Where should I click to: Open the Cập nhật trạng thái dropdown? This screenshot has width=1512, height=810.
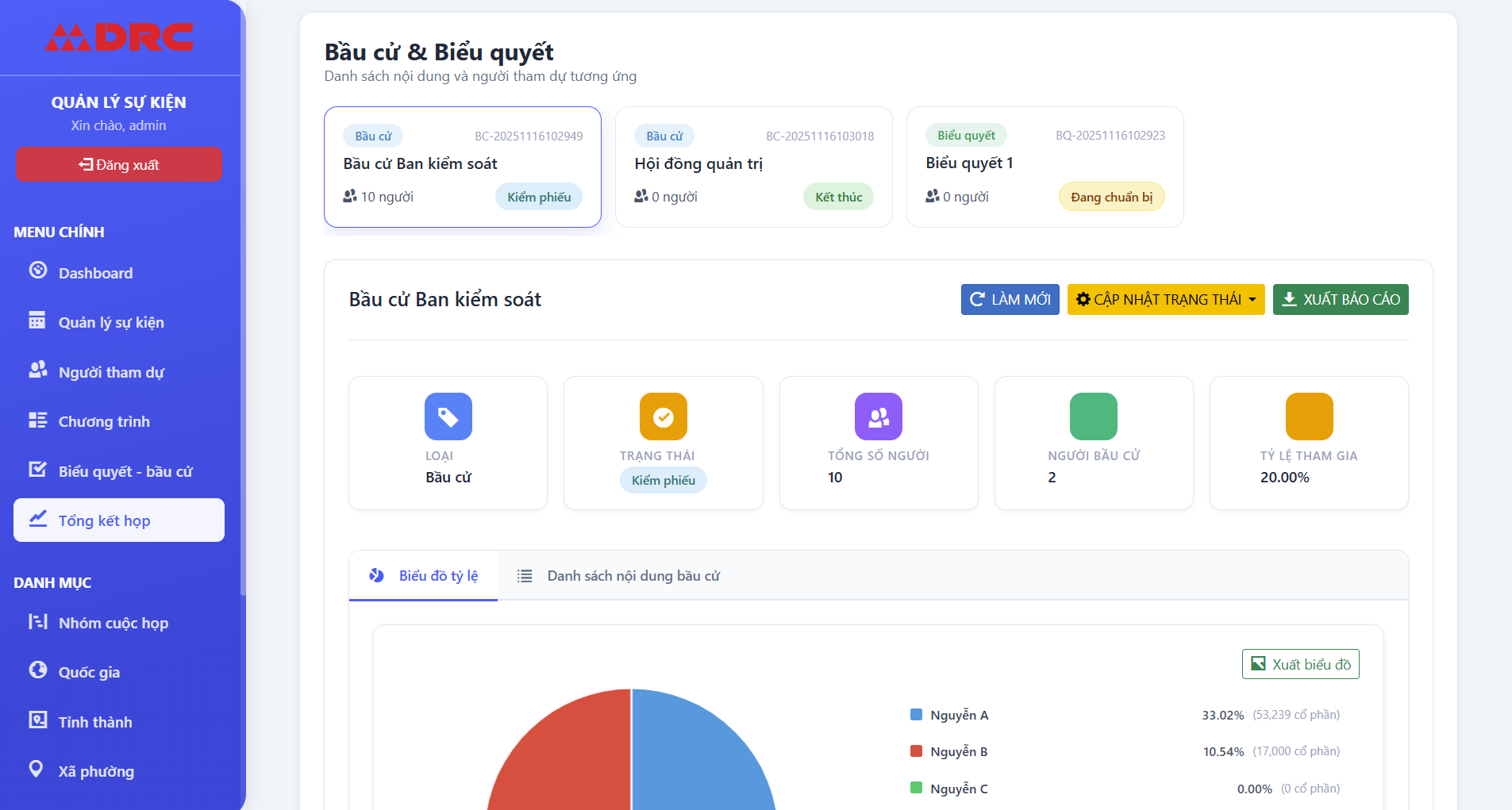pos(1165,300)
